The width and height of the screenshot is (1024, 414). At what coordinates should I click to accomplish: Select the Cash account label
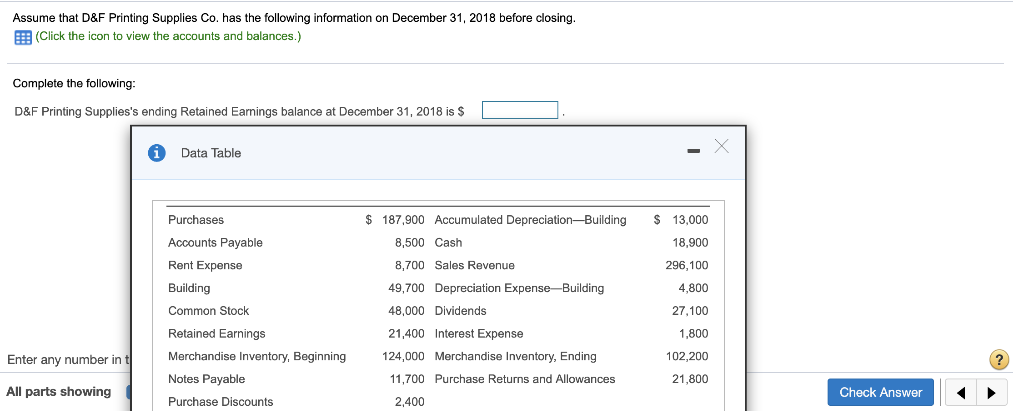pyautogui.click(x=448, y=243)
